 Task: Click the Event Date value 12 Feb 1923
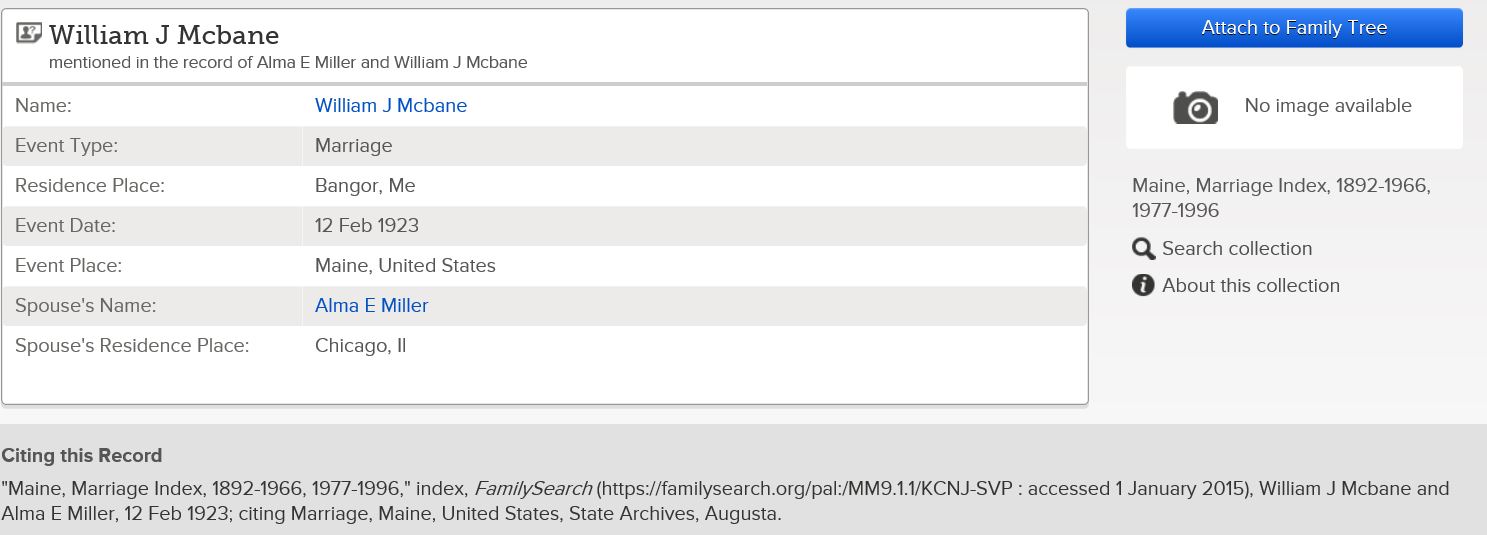coord(367,225)
